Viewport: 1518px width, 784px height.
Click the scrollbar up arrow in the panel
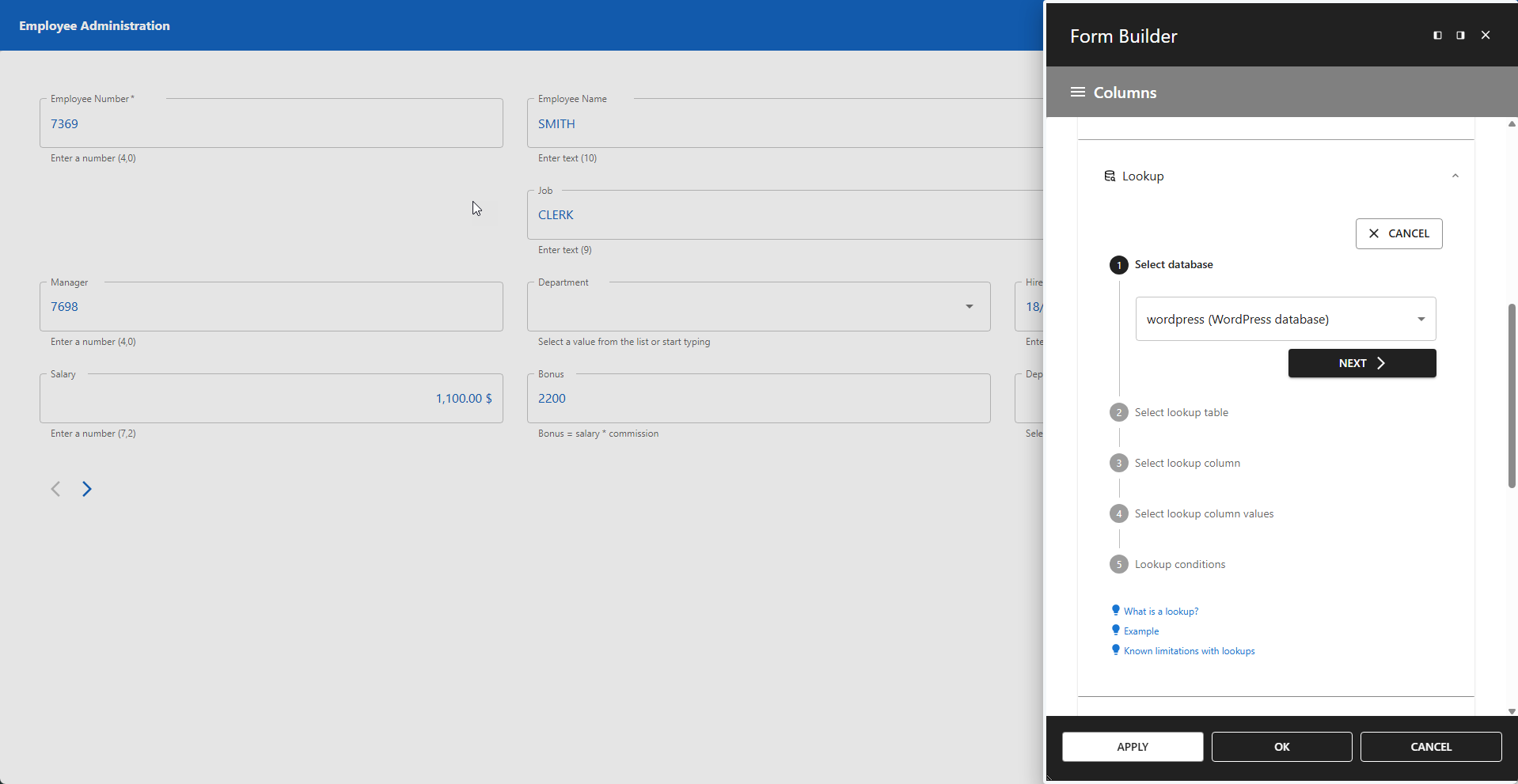[x=1511, y=124]
